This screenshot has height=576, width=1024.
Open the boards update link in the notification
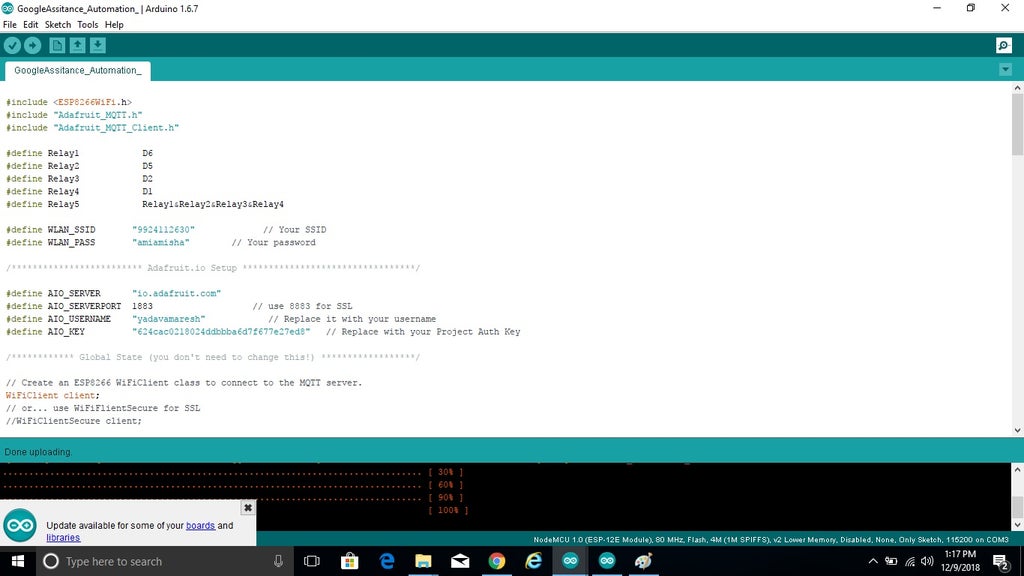[201, 524]
